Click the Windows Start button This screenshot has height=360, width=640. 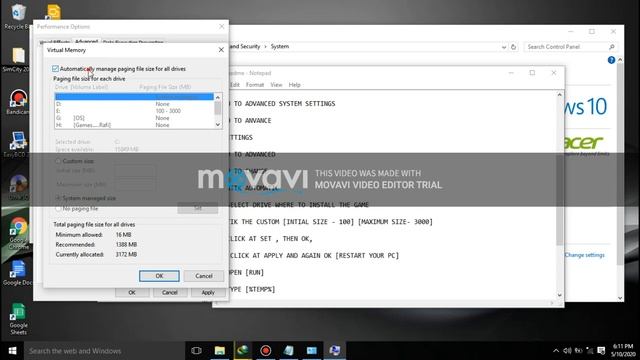[x=12, y=351]
